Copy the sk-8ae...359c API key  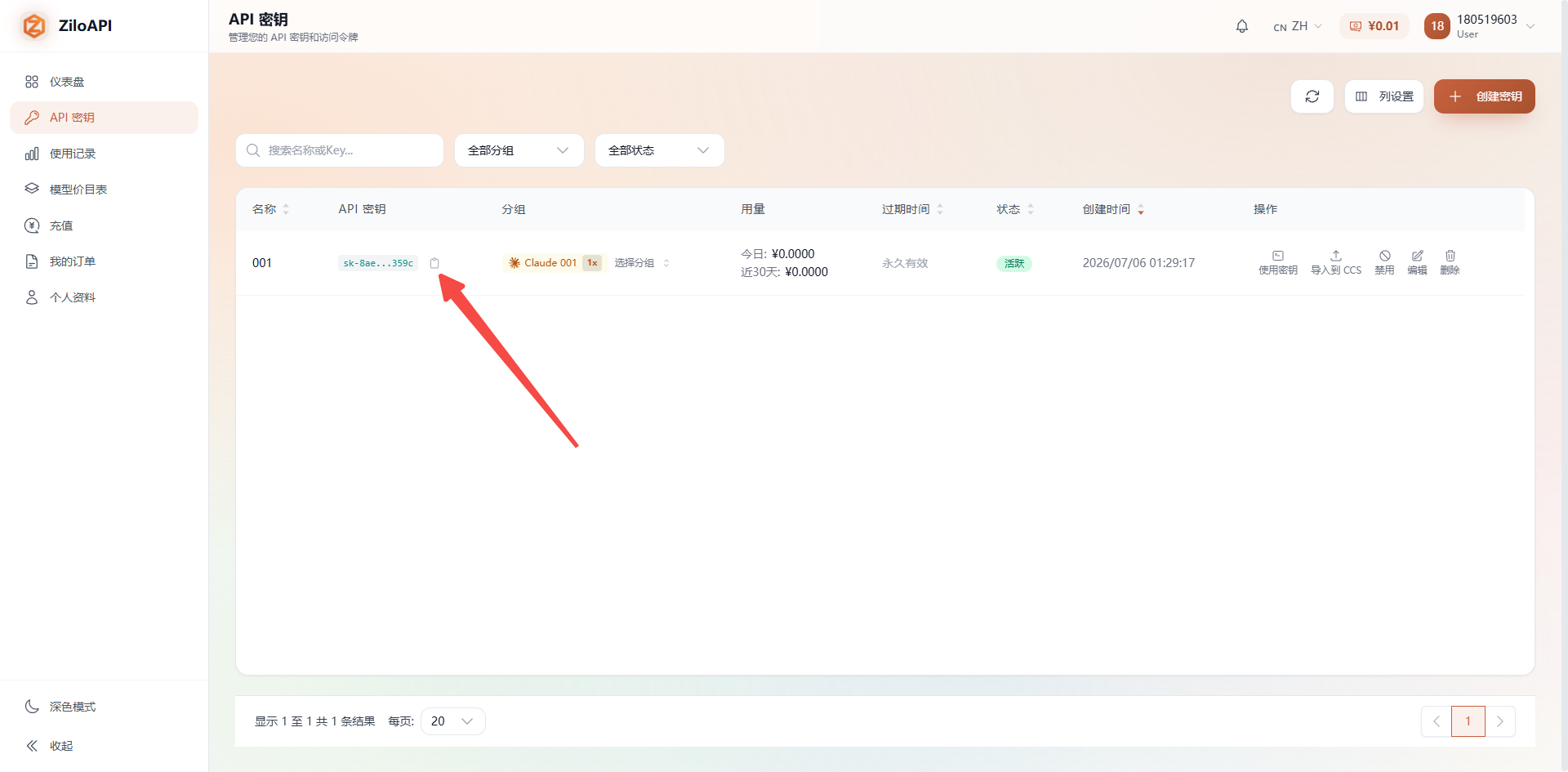(434, 263)
